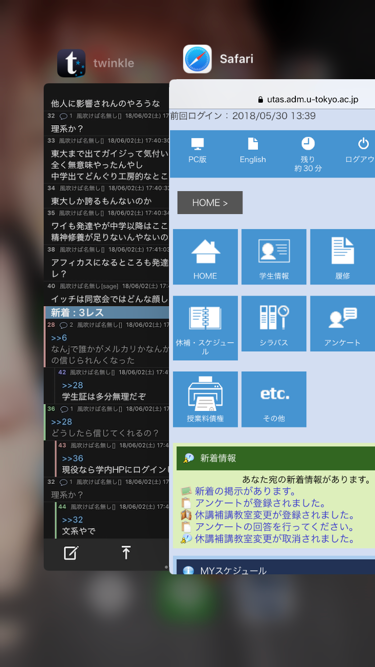Open the twinkle app icon
This screenshot has width=375, height=667.
point(71,63)
